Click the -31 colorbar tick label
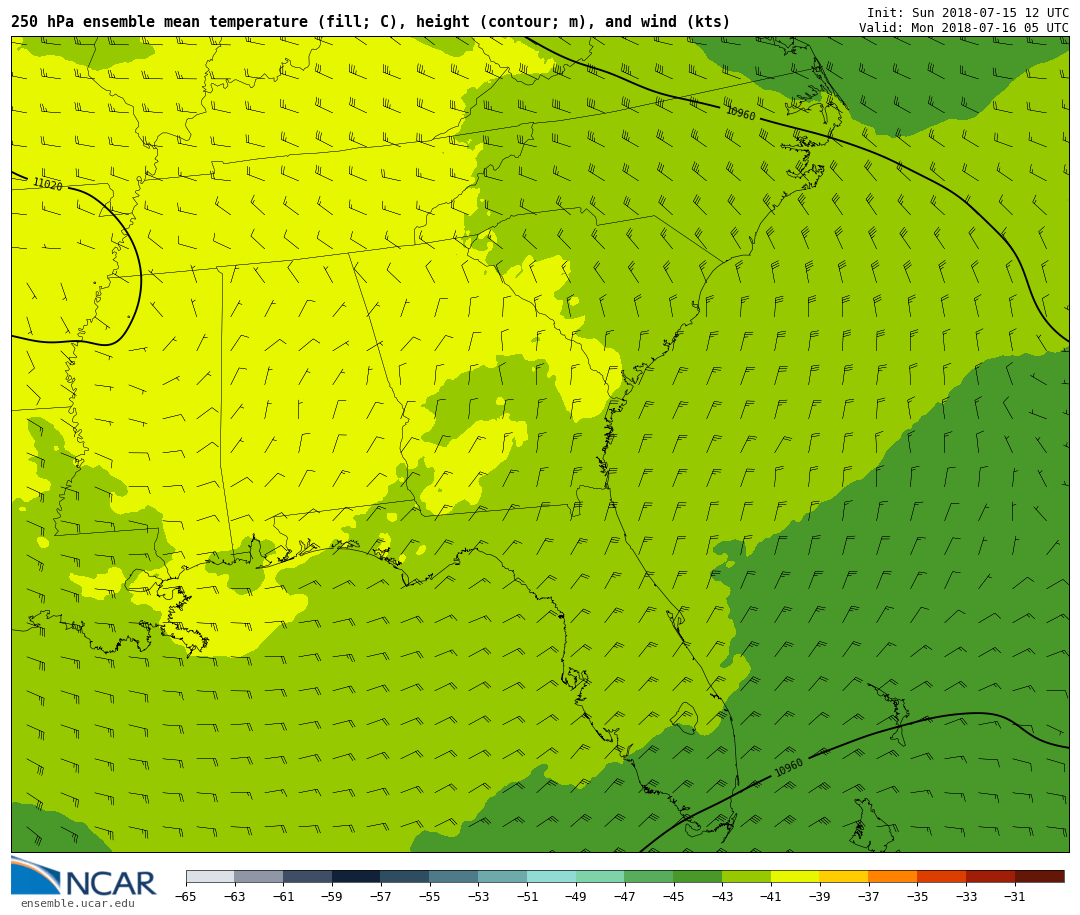This screenshot has height=915, width=1080. click(x=1015, y=896)
